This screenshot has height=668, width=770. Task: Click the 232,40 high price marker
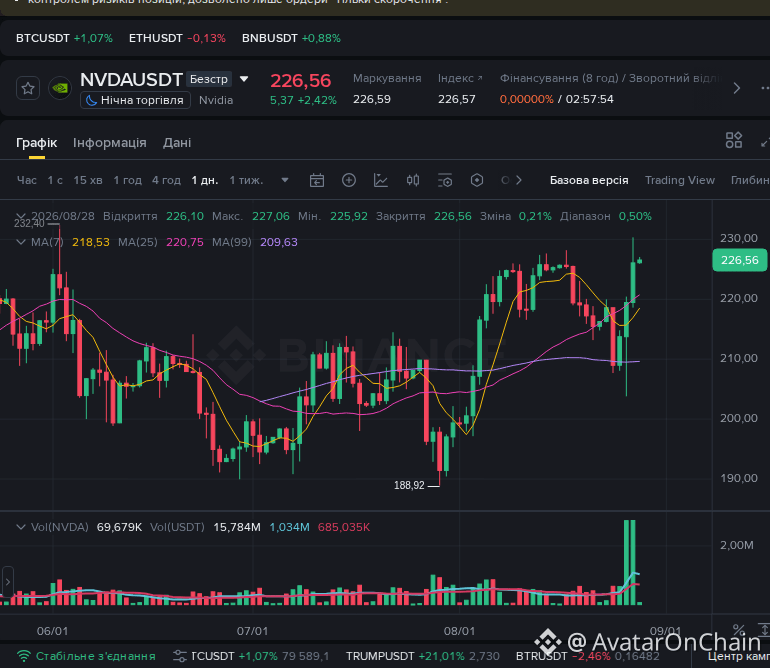(29, 223)
